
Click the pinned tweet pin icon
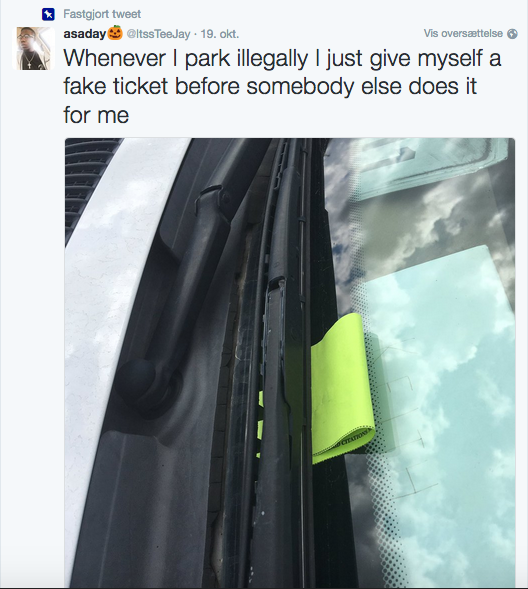[48, 15]
